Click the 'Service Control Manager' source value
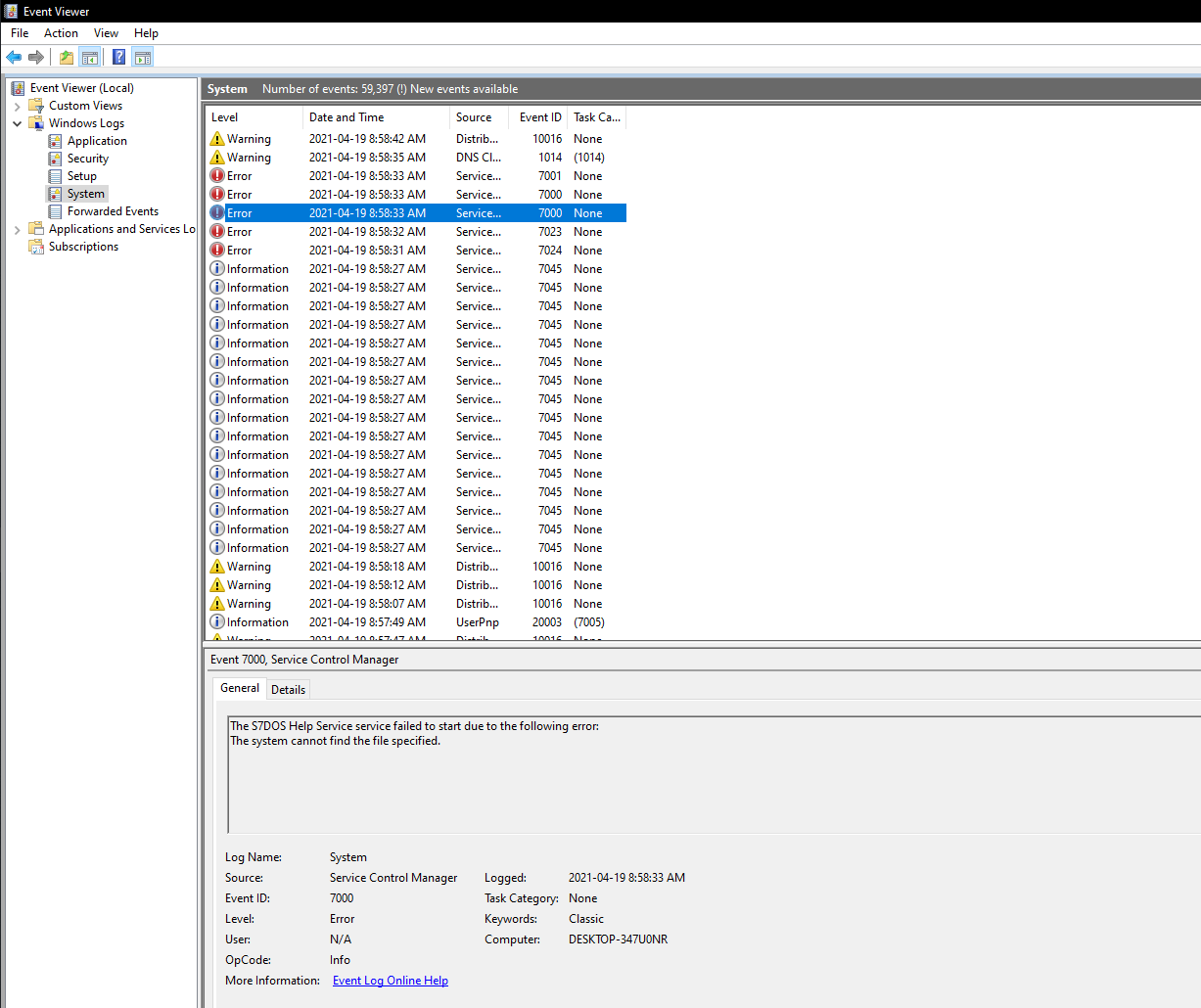This screenshot has height=1008, width=1201. (x=393, y=878)
